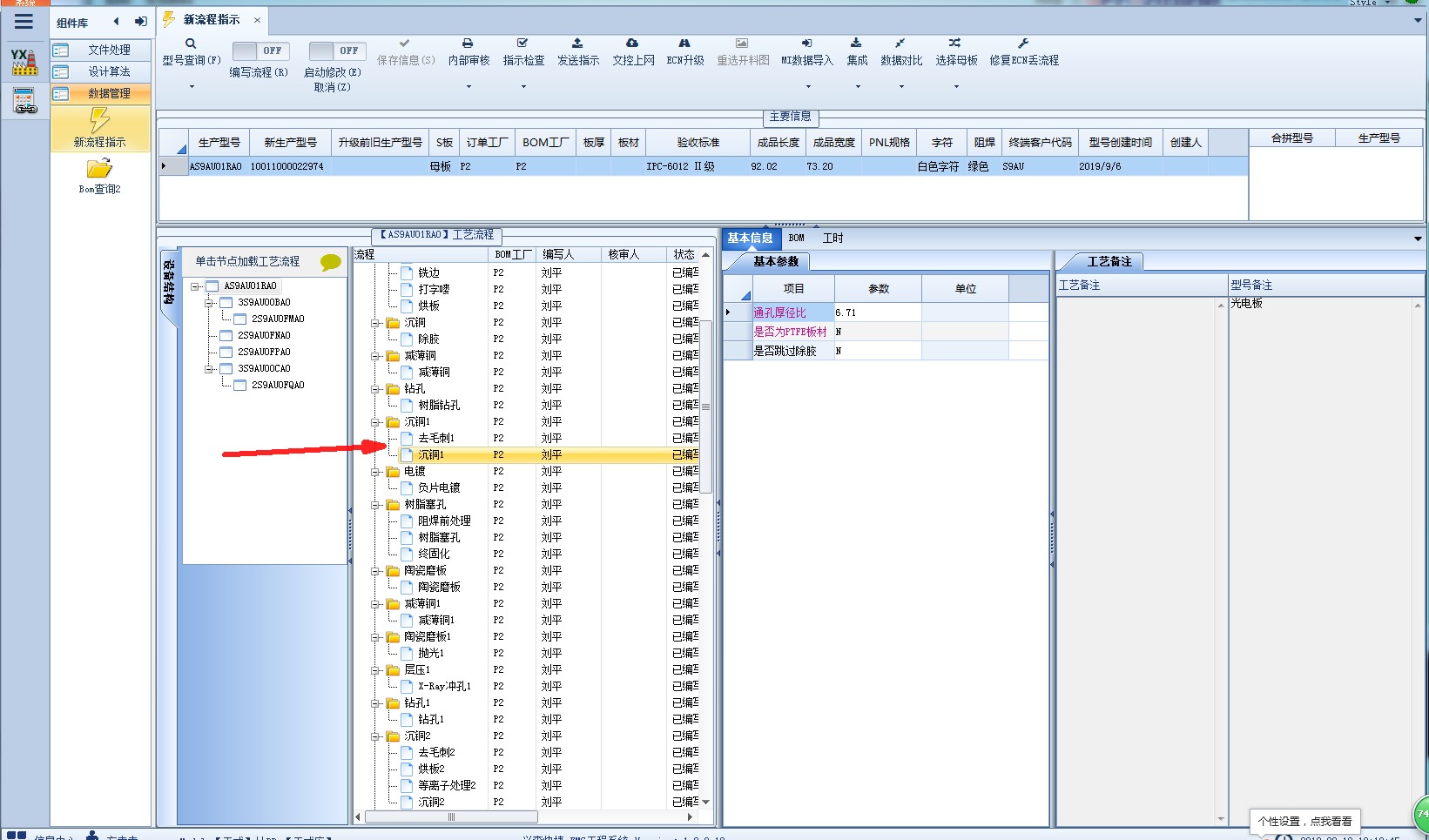The height and width of the screenshot is (840, 1429).
Task: Switch to 工时 tab
Action: tap(833, 238)
